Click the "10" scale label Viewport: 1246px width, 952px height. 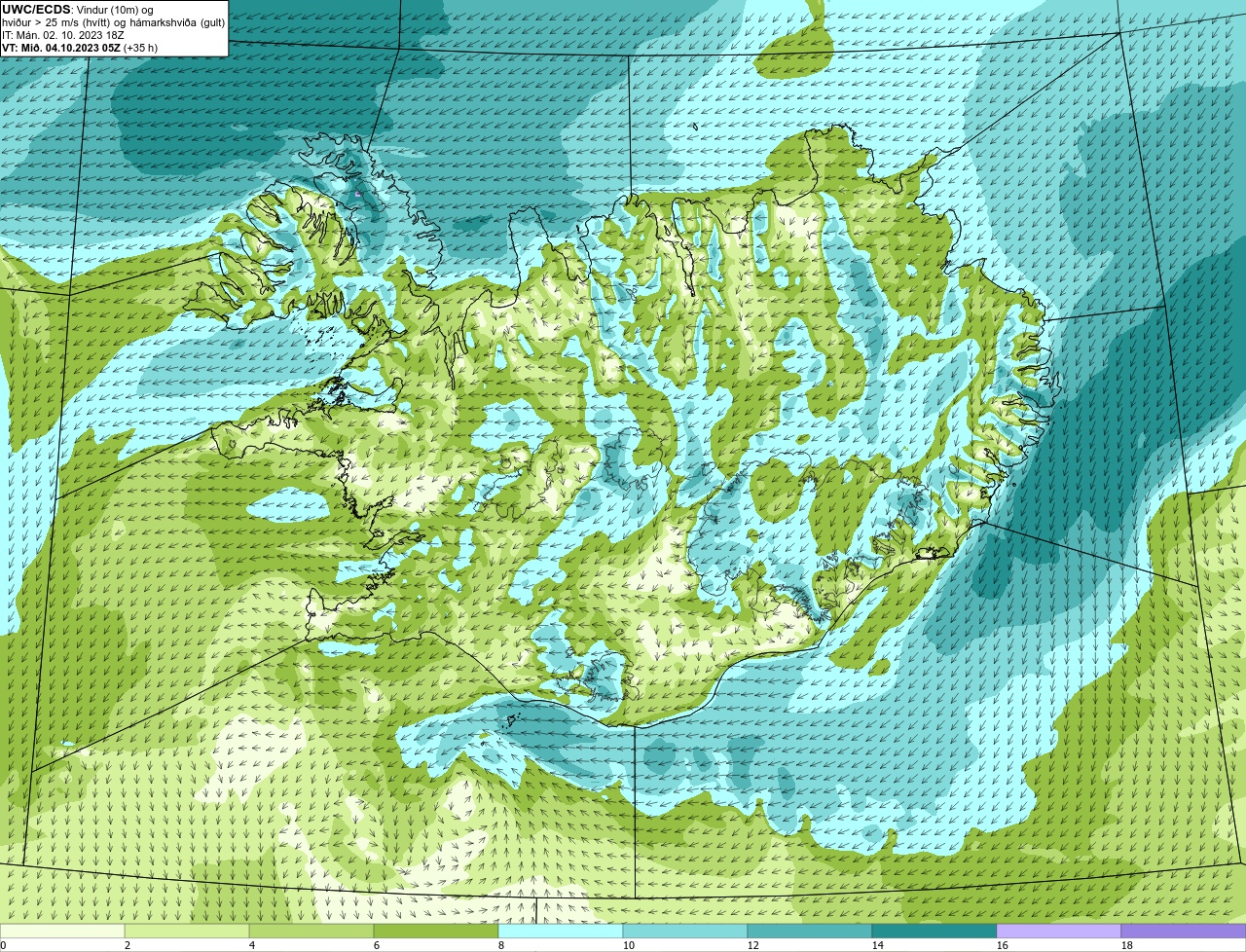tap(629, 945)
